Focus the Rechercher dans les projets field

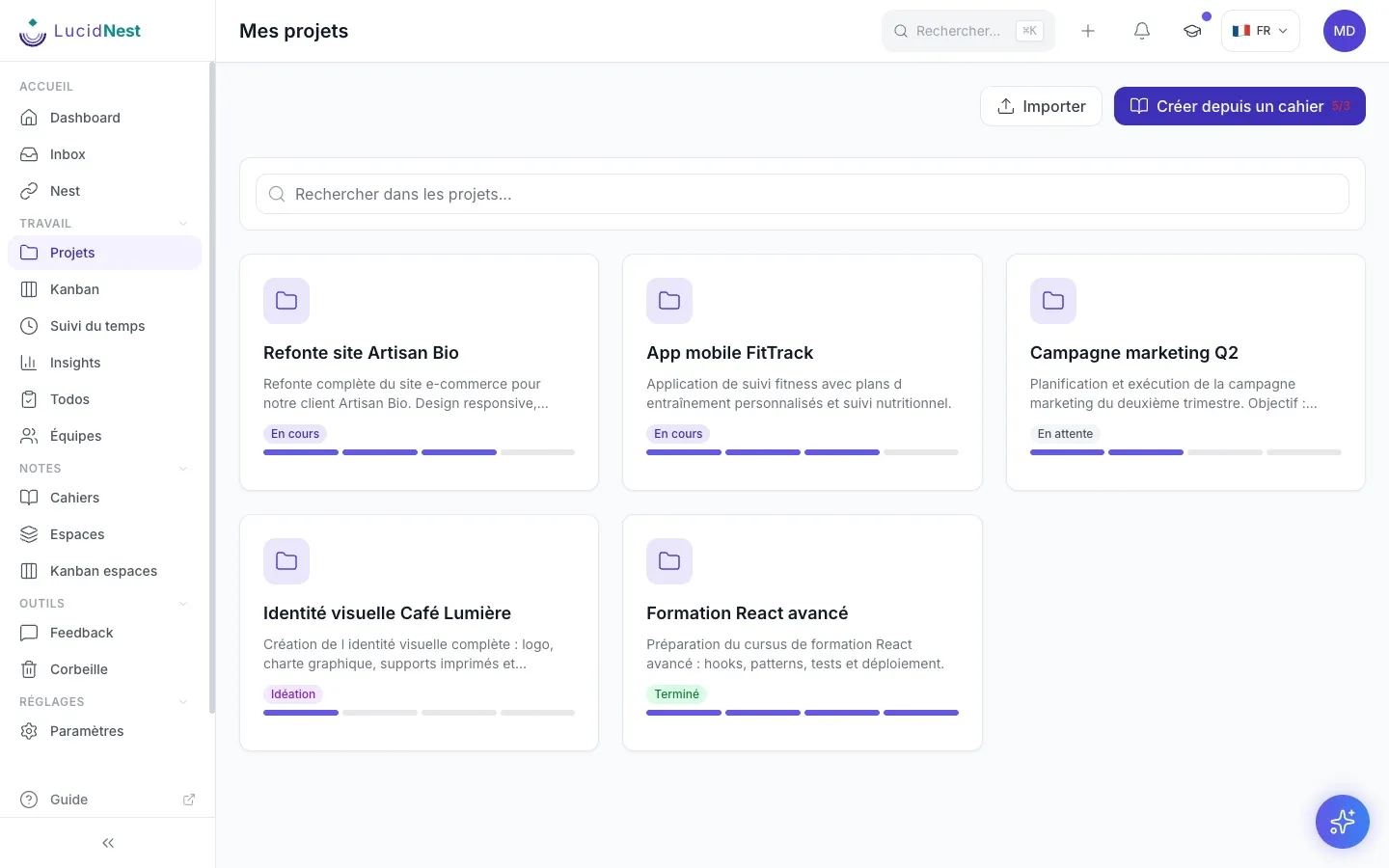[x=803, y=194]
